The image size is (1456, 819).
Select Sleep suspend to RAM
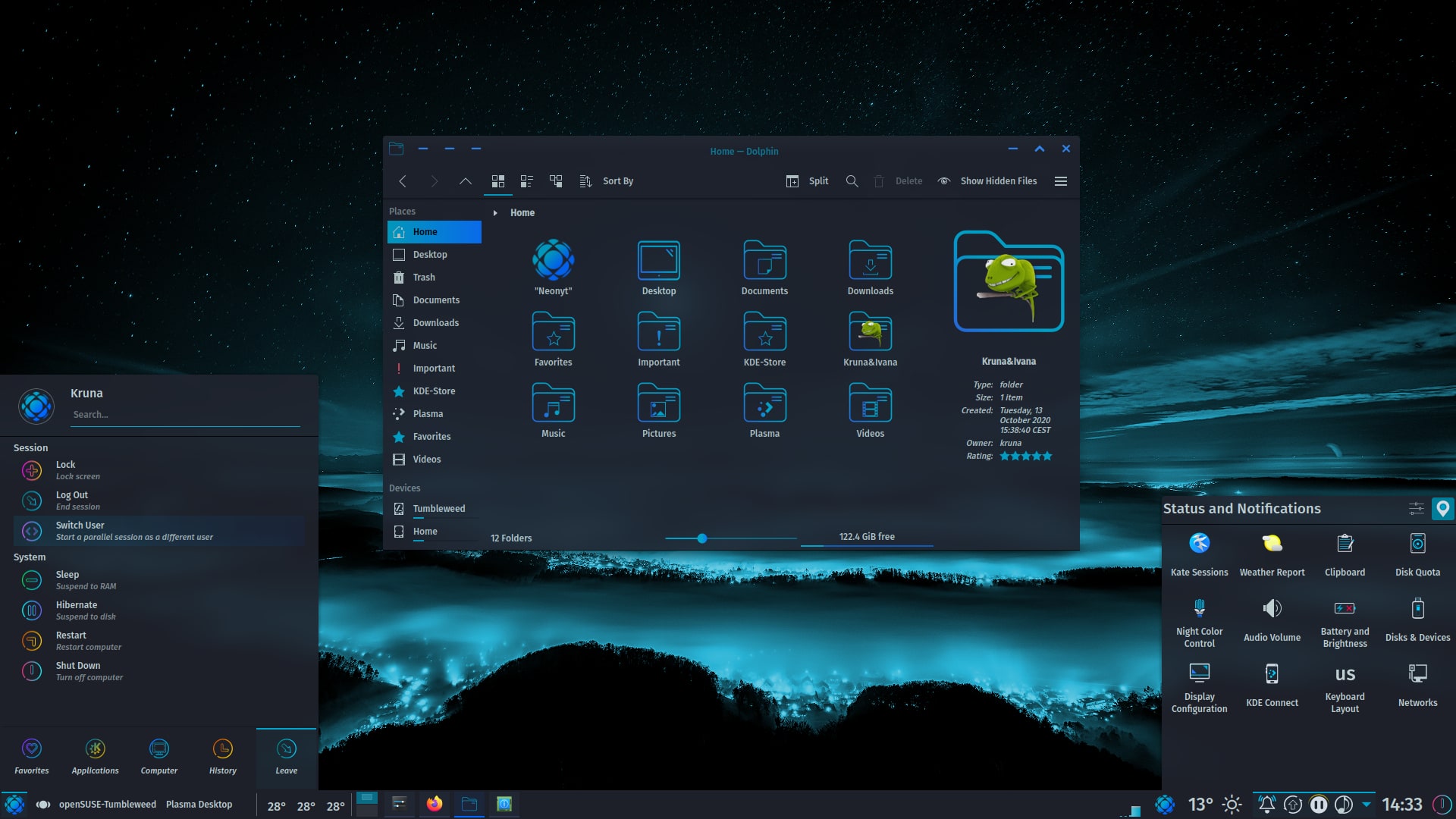pos(158,580)
